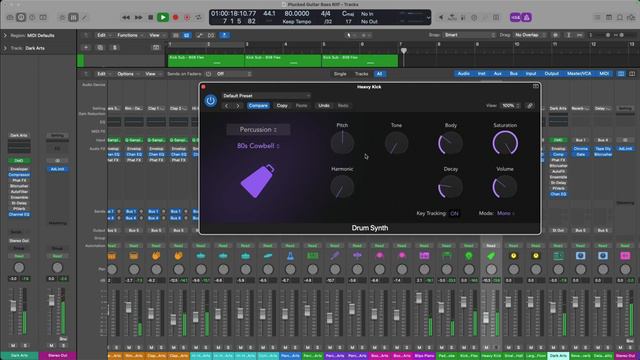The image size is (640, 360).
Task: Open the Tracks area View menu
Action: [x=156, y=36]
